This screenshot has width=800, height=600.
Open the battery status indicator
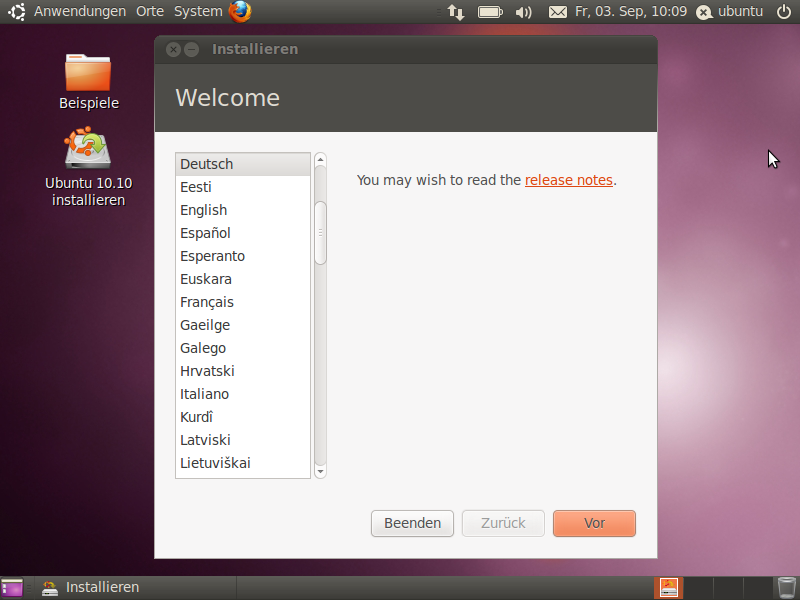pos(490,12)
